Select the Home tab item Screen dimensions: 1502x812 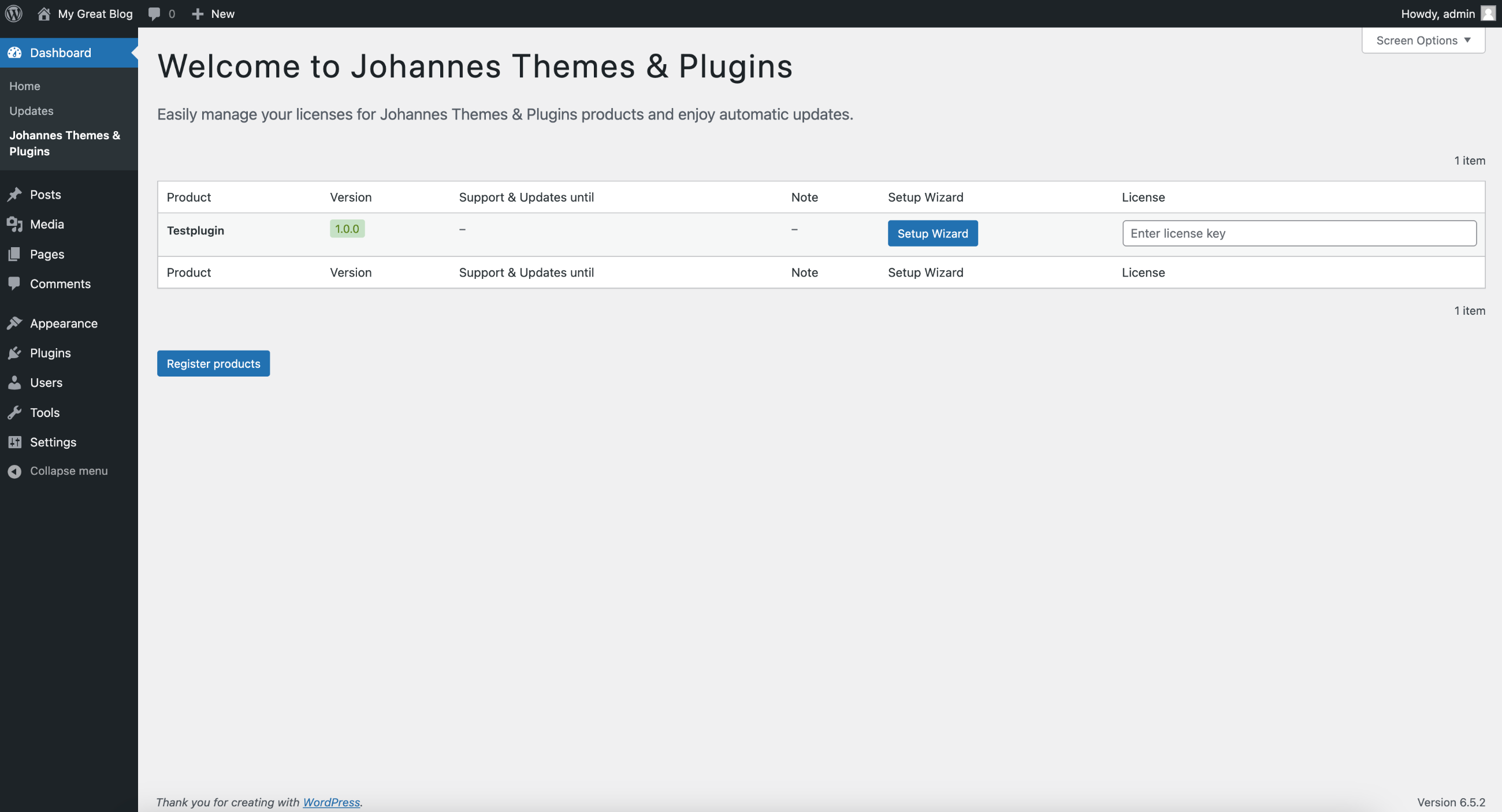point(24,86)
